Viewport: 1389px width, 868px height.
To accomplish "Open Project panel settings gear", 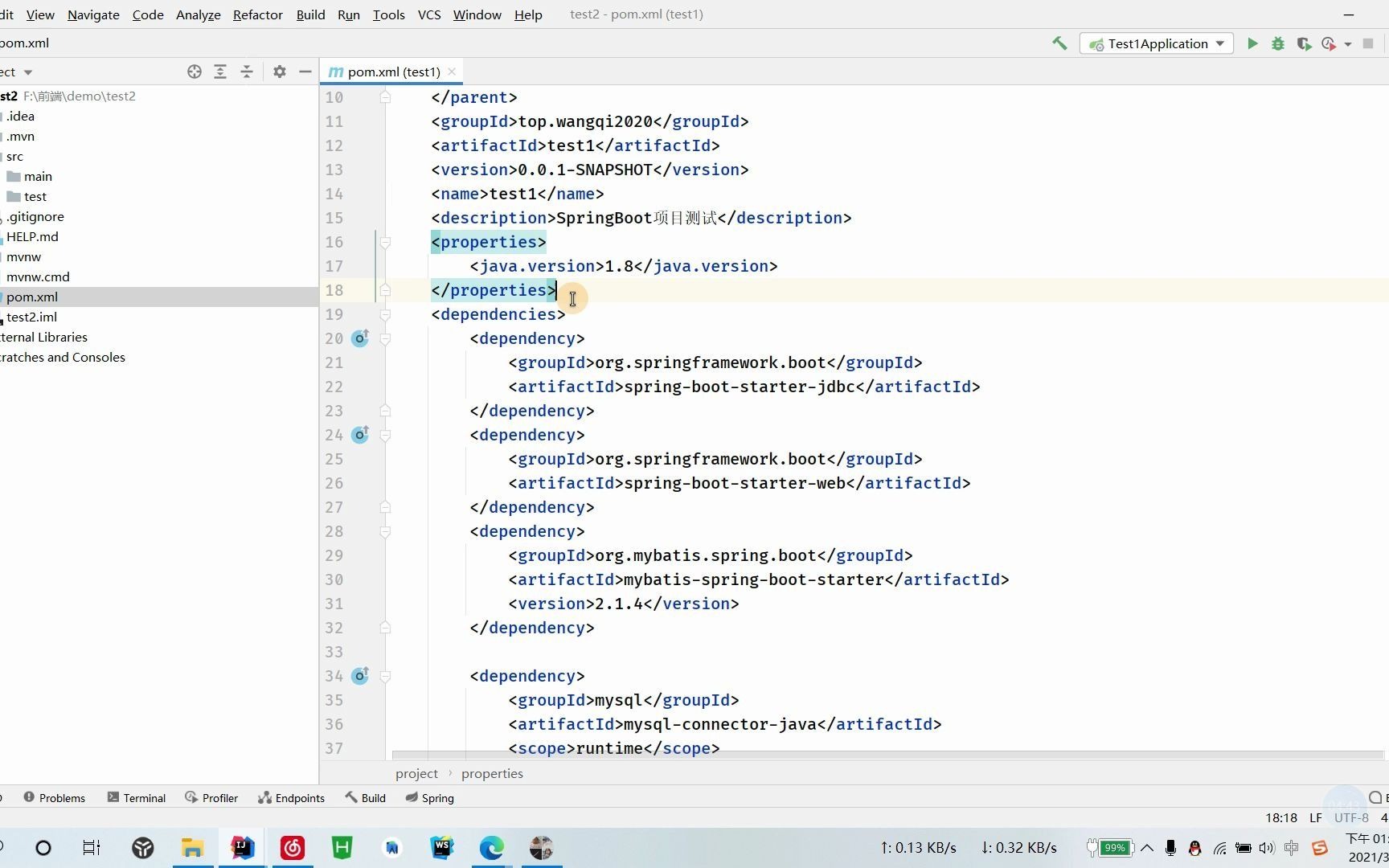I will pyautogui.click(x=279, y=72).
